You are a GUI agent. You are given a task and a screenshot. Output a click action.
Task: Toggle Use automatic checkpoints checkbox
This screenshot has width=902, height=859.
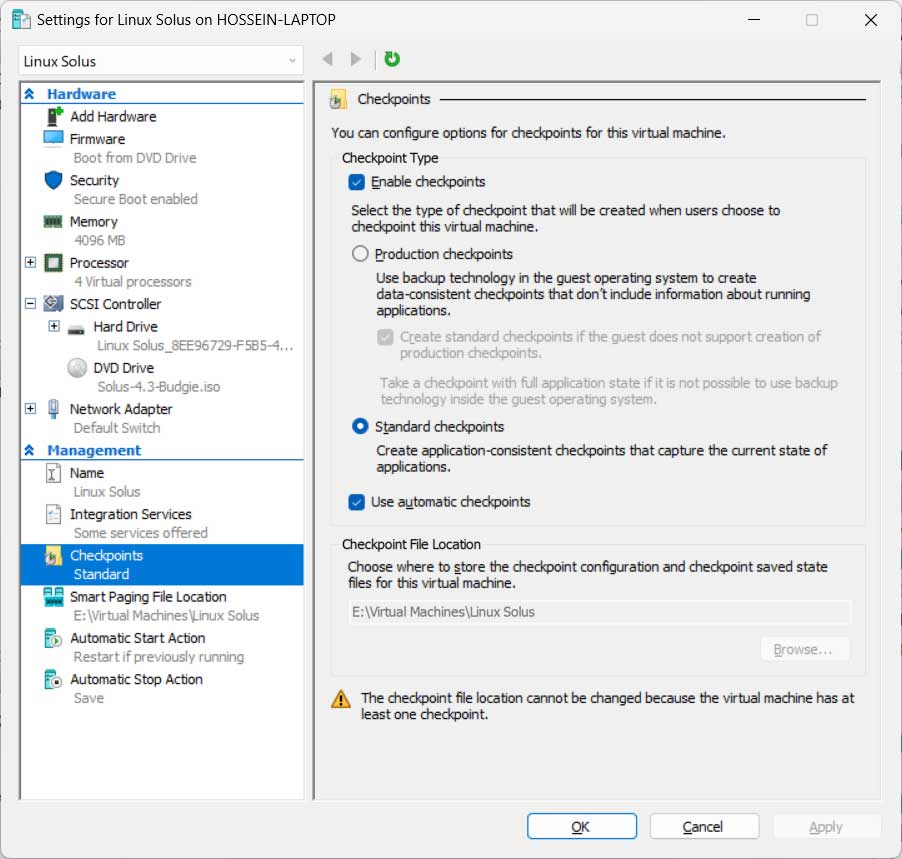pyautogui.click(x=356, y=502)
